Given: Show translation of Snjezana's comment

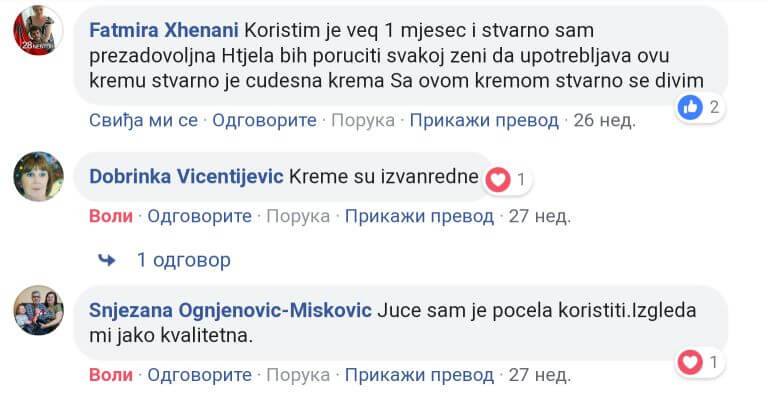Looking at the screenshot, I should click(x=419, y=375).
